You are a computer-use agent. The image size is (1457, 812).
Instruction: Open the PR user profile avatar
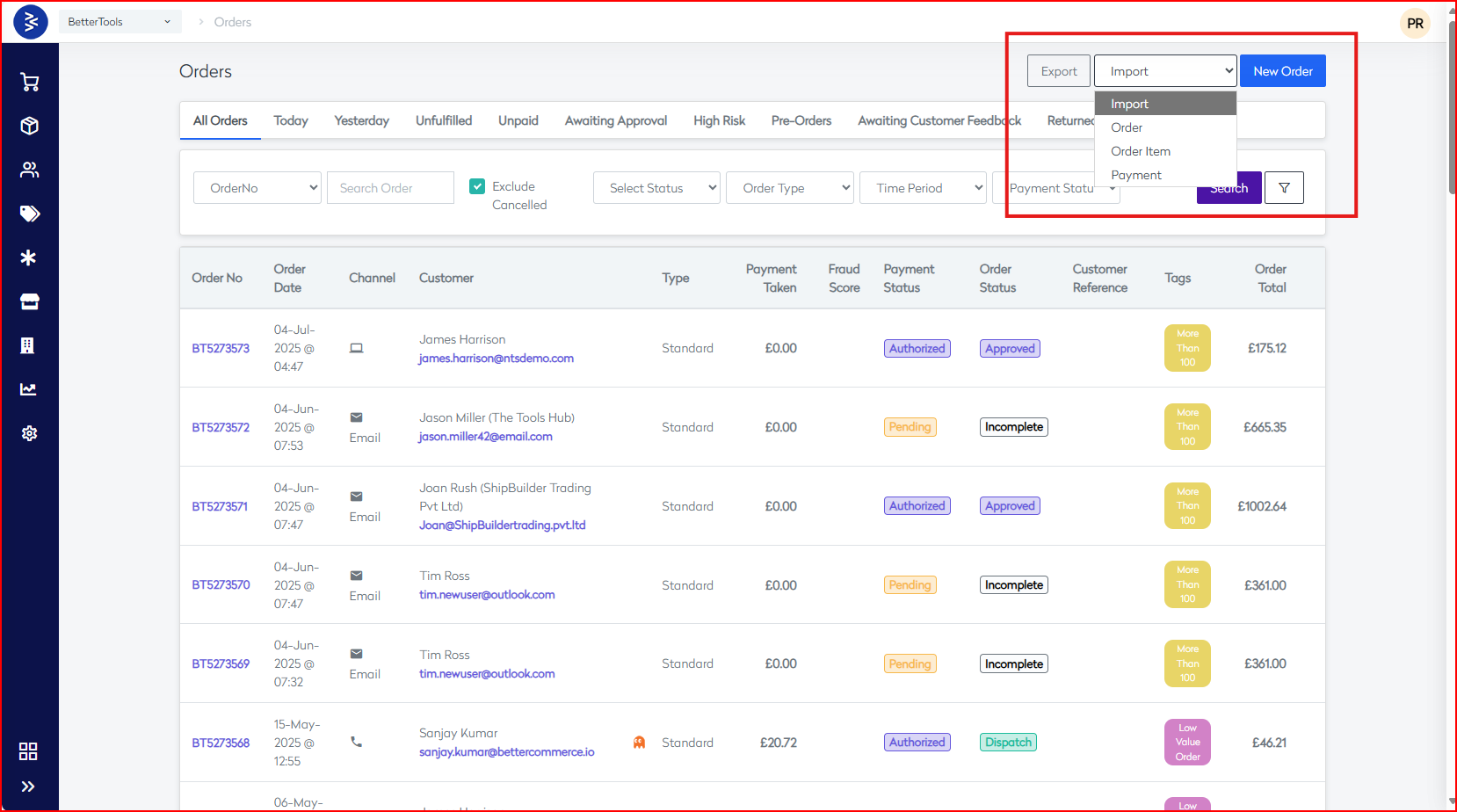1415,24
